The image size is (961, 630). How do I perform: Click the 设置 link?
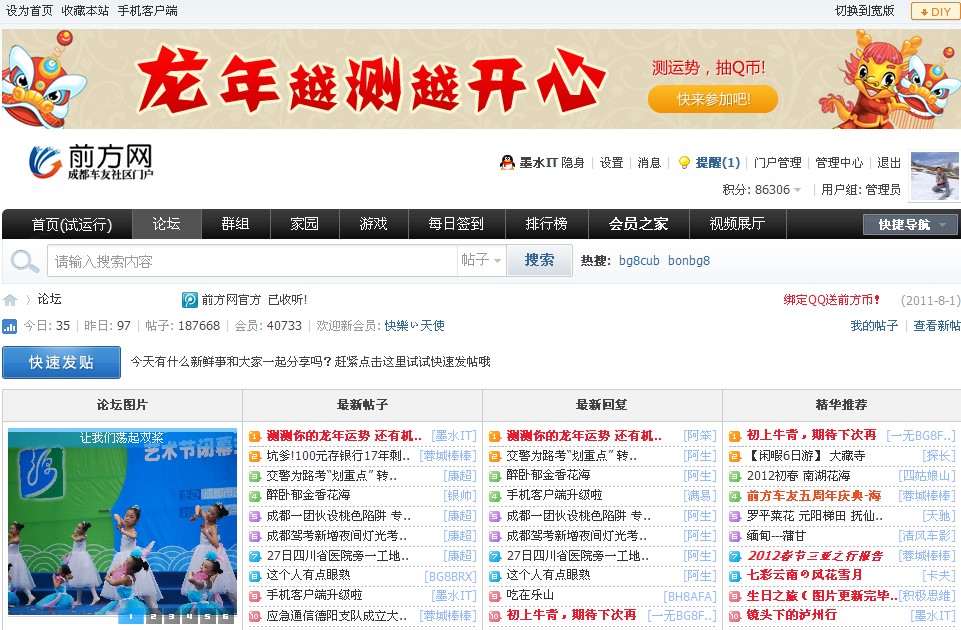611,162
